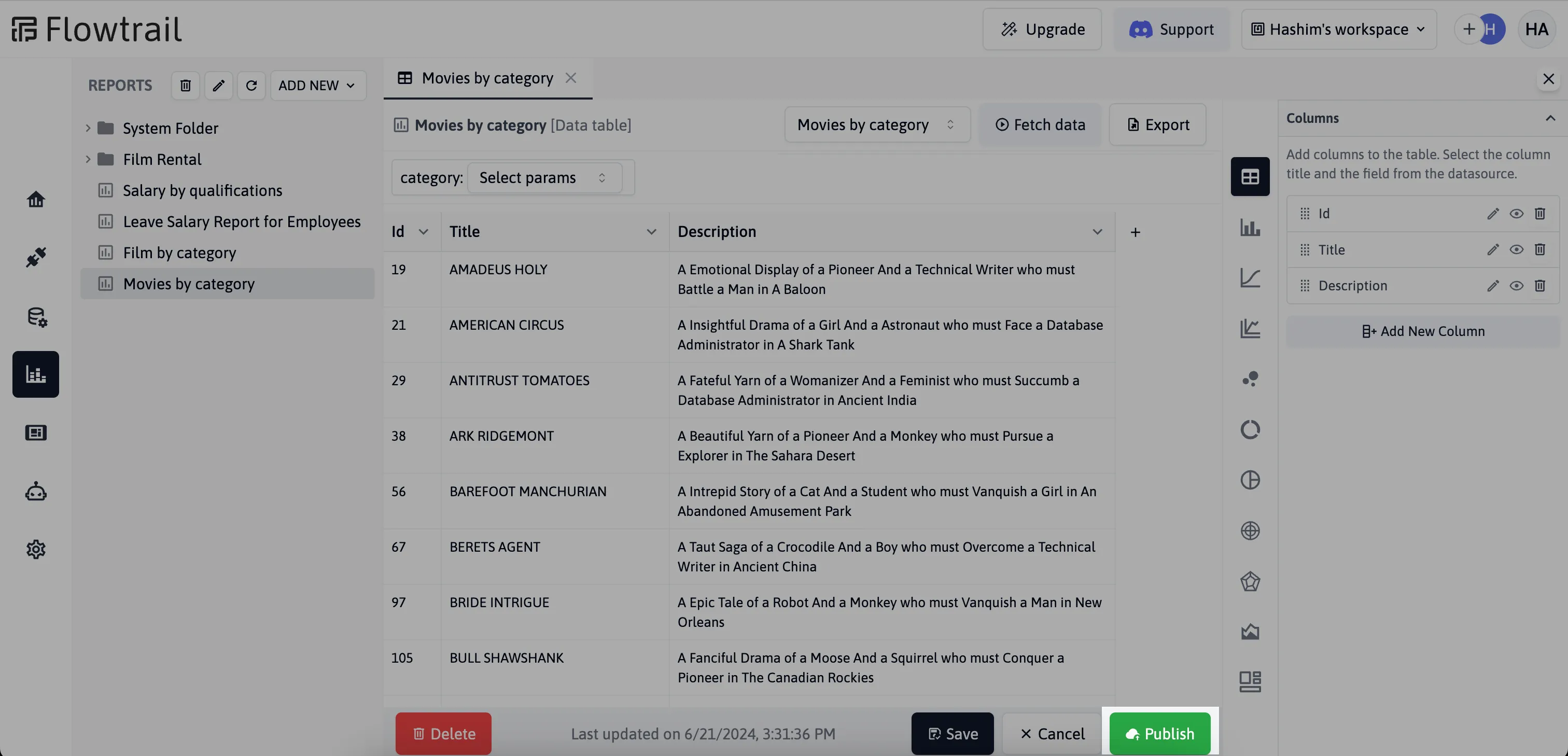Viewport: 1568px width, 756px height.
Task: Click the image/area chart icon in sidebar
Action: pos(1250,632)
